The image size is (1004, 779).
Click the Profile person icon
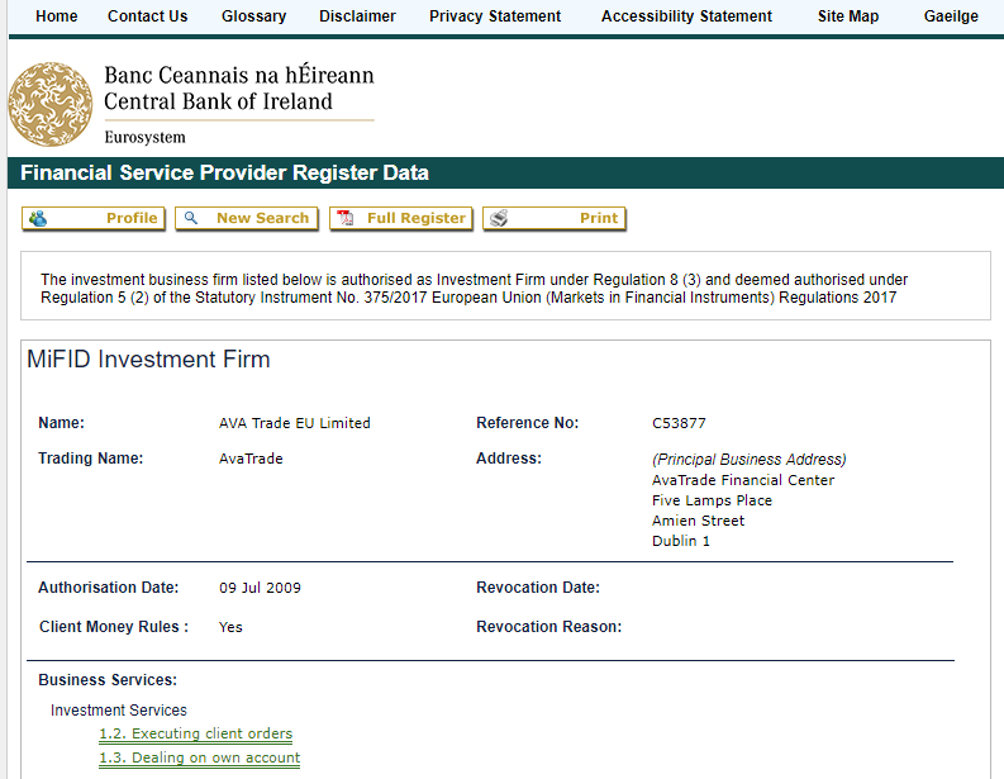pyautogui.click(x=36, y=218)
